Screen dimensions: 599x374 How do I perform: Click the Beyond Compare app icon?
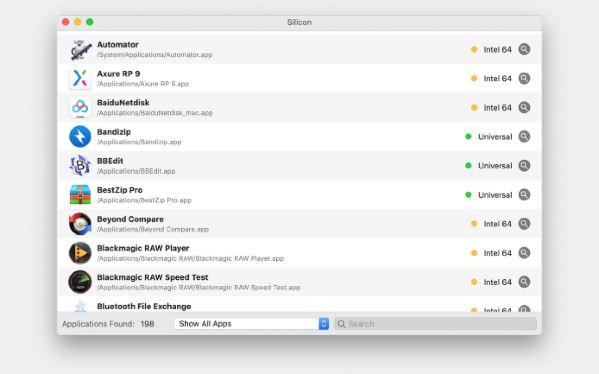click(80, 224)
